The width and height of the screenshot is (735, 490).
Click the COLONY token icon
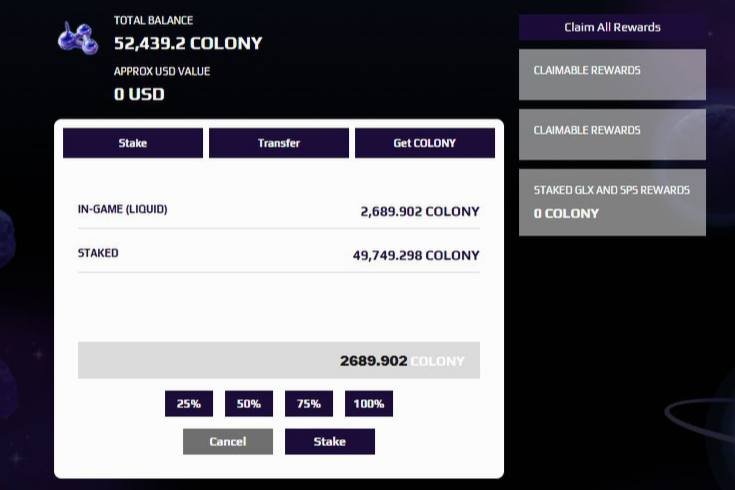(x=78, y=38)
